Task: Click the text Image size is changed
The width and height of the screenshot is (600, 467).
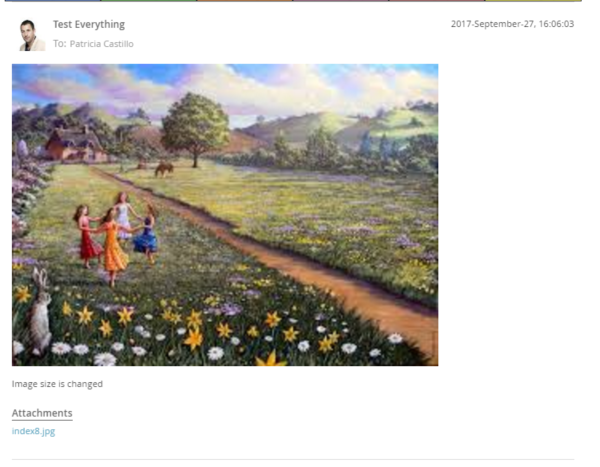Action: point(57,383)
